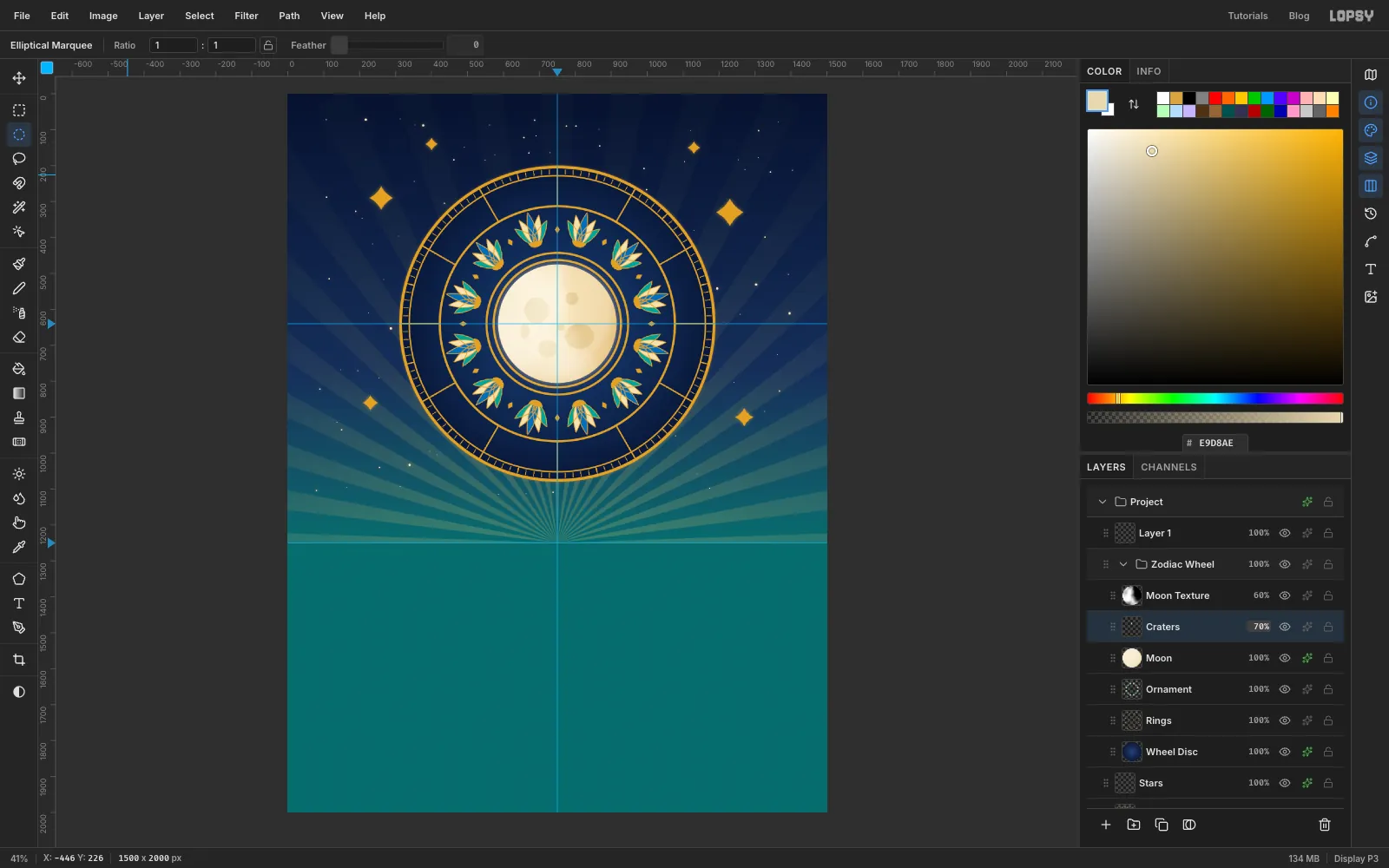
Task: Click the Feather slider
Action: (388, 45)
